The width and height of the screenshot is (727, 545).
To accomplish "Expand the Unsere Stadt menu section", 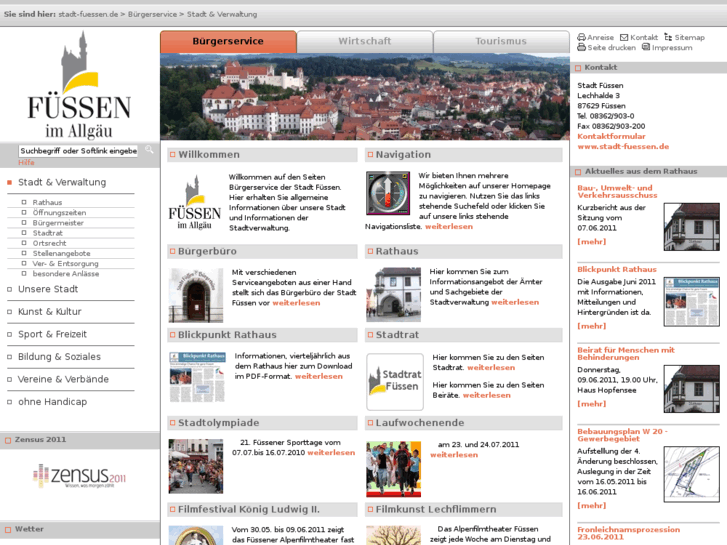I will 47,289.
